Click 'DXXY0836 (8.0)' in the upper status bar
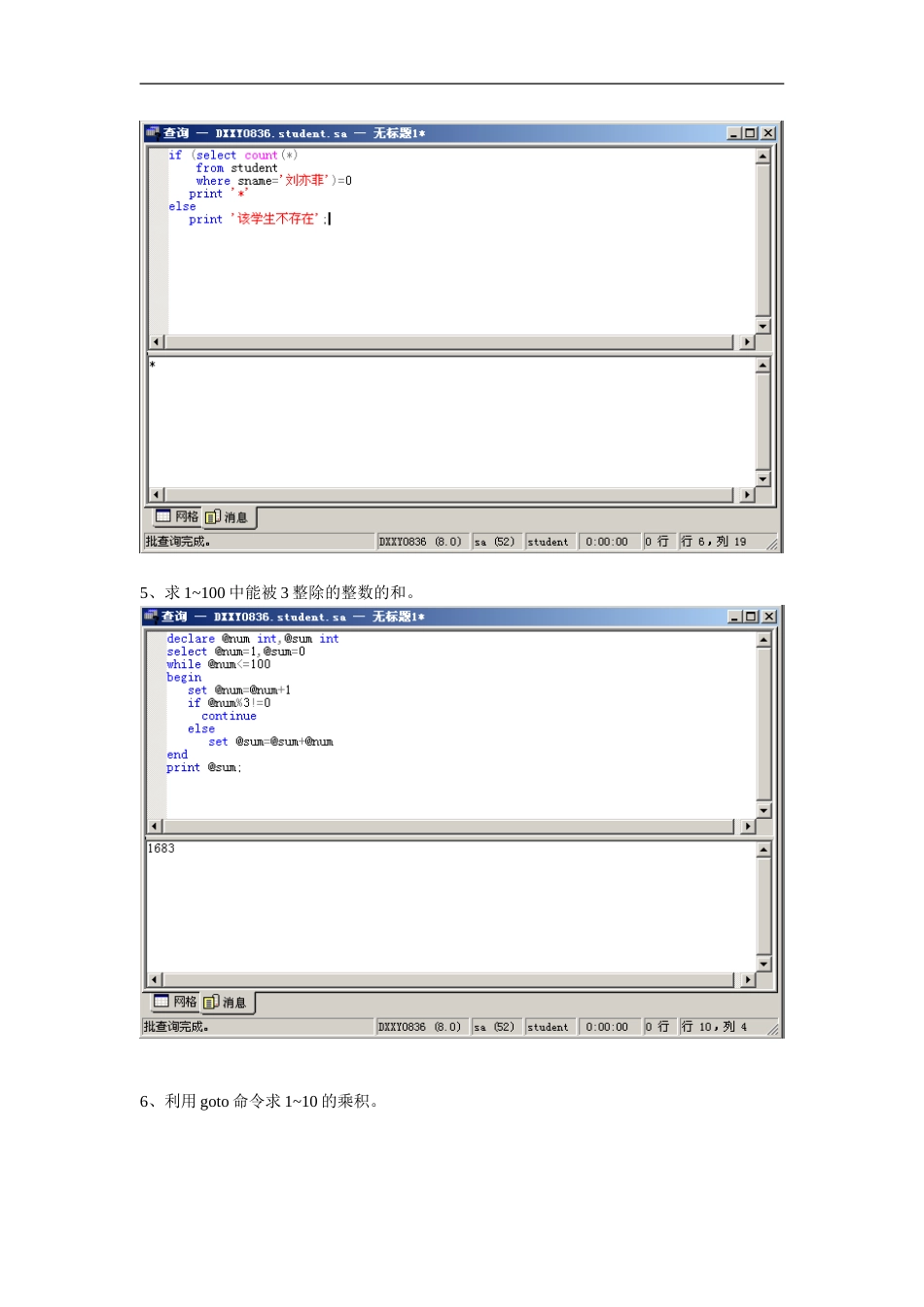This screenshot has width=924, height=1307. [420, 542]
